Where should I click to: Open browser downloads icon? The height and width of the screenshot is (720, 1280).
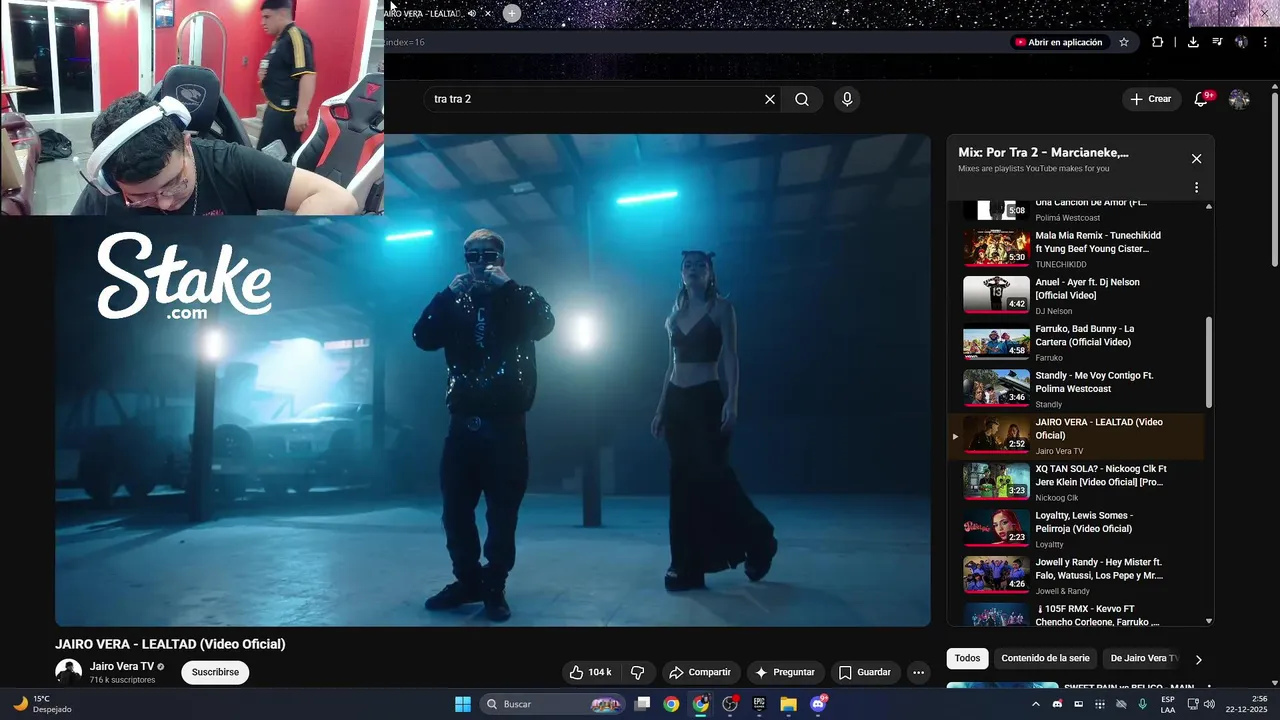point(1193,42)
